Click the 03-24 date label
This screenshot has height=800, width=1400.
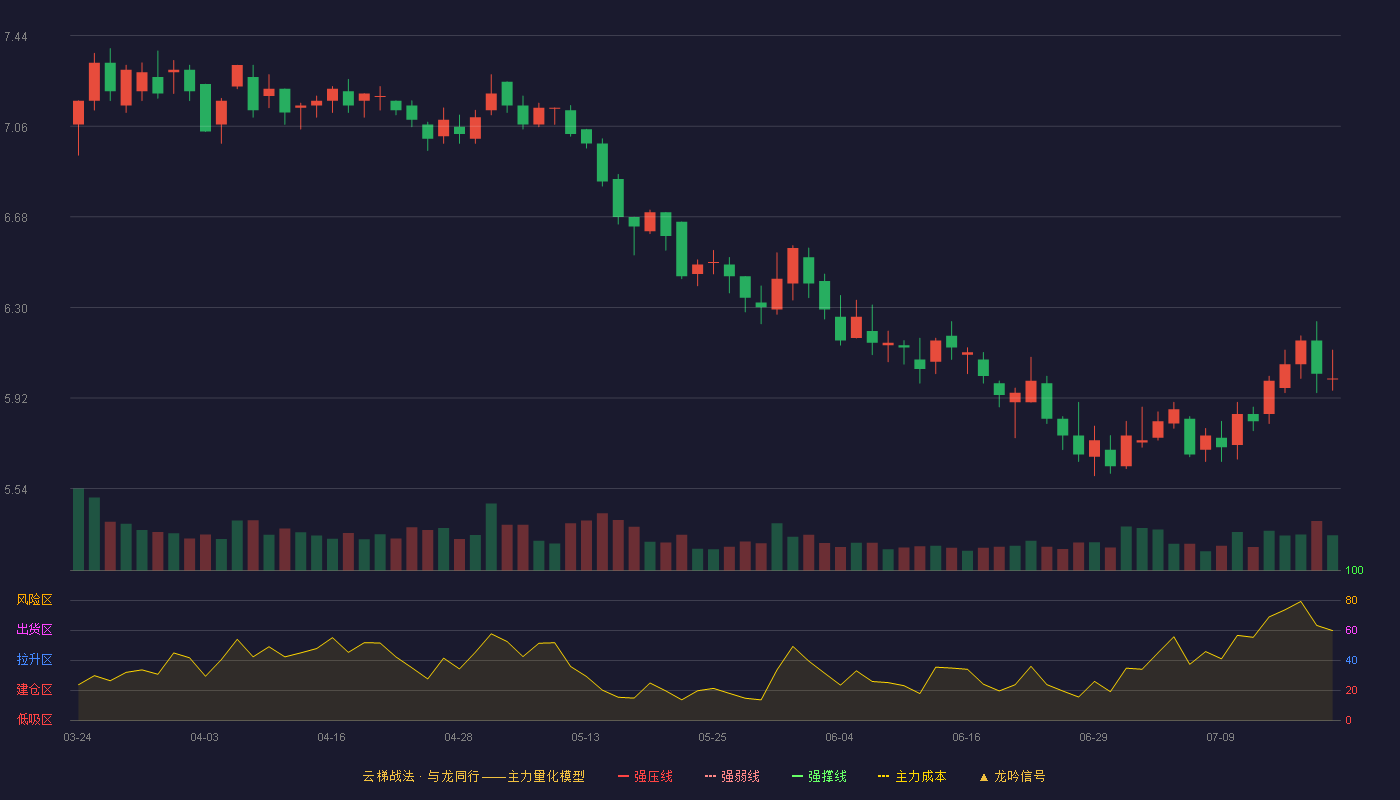click(78, 737)
